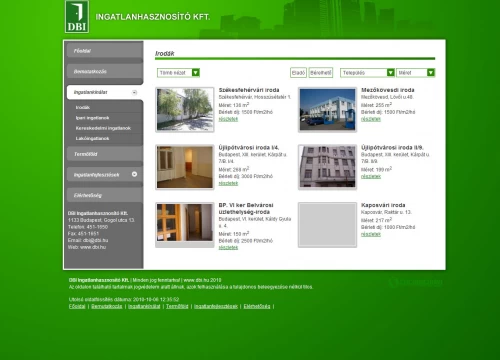Open the BP. VI ker Belvárosi thumbnail
This screenshot has width=500, height=360.
(x=185, y=225)
